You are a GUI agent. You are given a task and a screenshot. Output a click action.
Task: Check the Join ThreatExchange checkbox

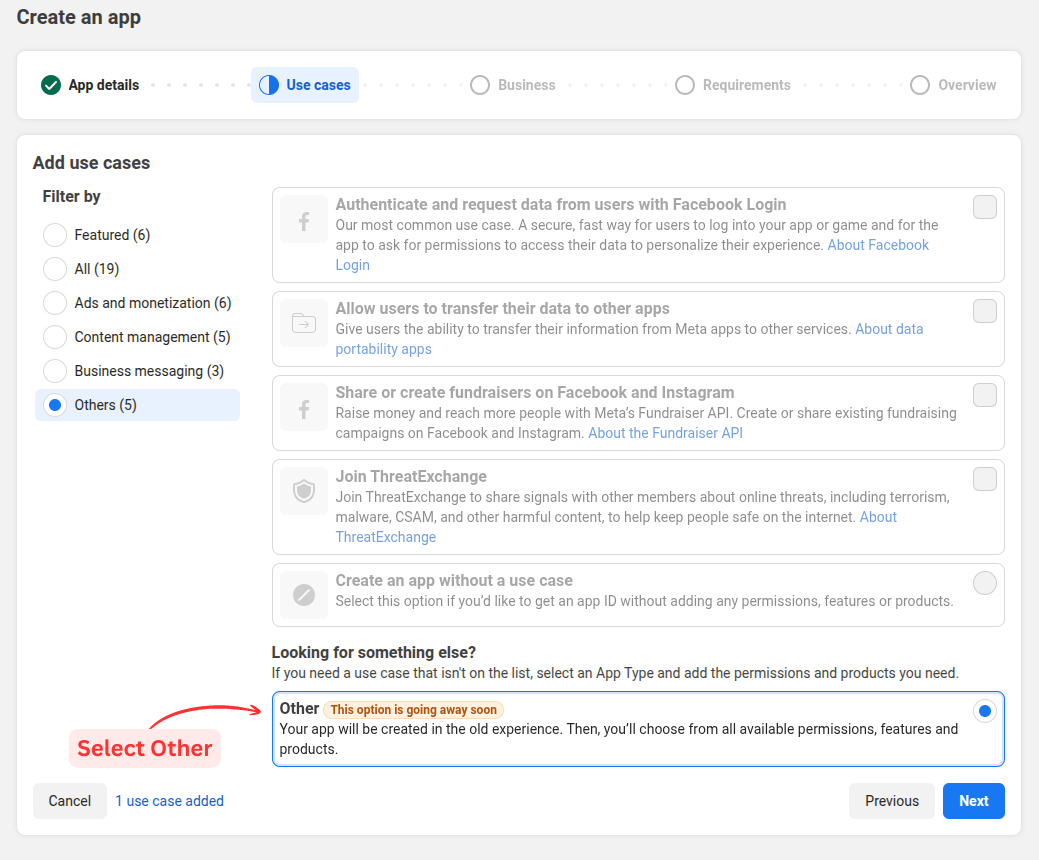(x=985, y=479)
